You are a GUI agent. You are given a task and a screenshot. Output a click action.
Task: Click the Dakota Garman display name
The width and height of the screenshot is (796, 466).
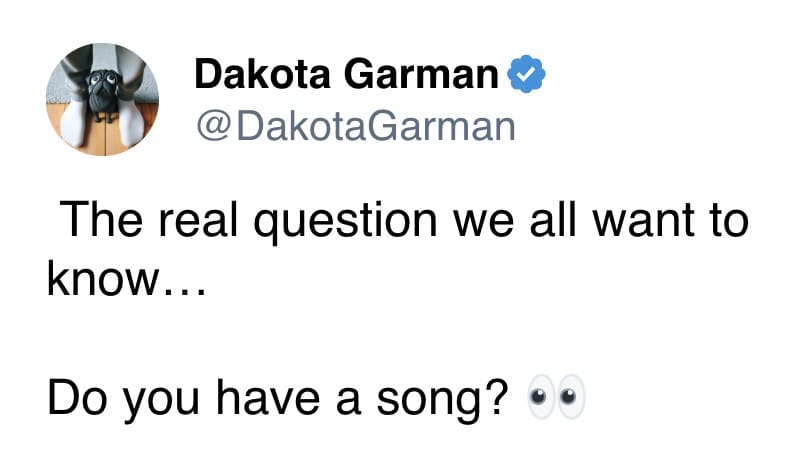pos(347,74)
